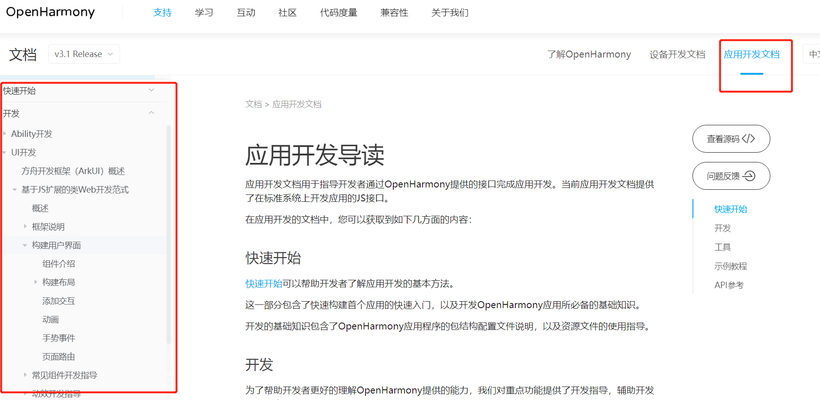
Task: Open 方舟开发框架（ArkUI）概述 page
Action: [x=73, y=171]
